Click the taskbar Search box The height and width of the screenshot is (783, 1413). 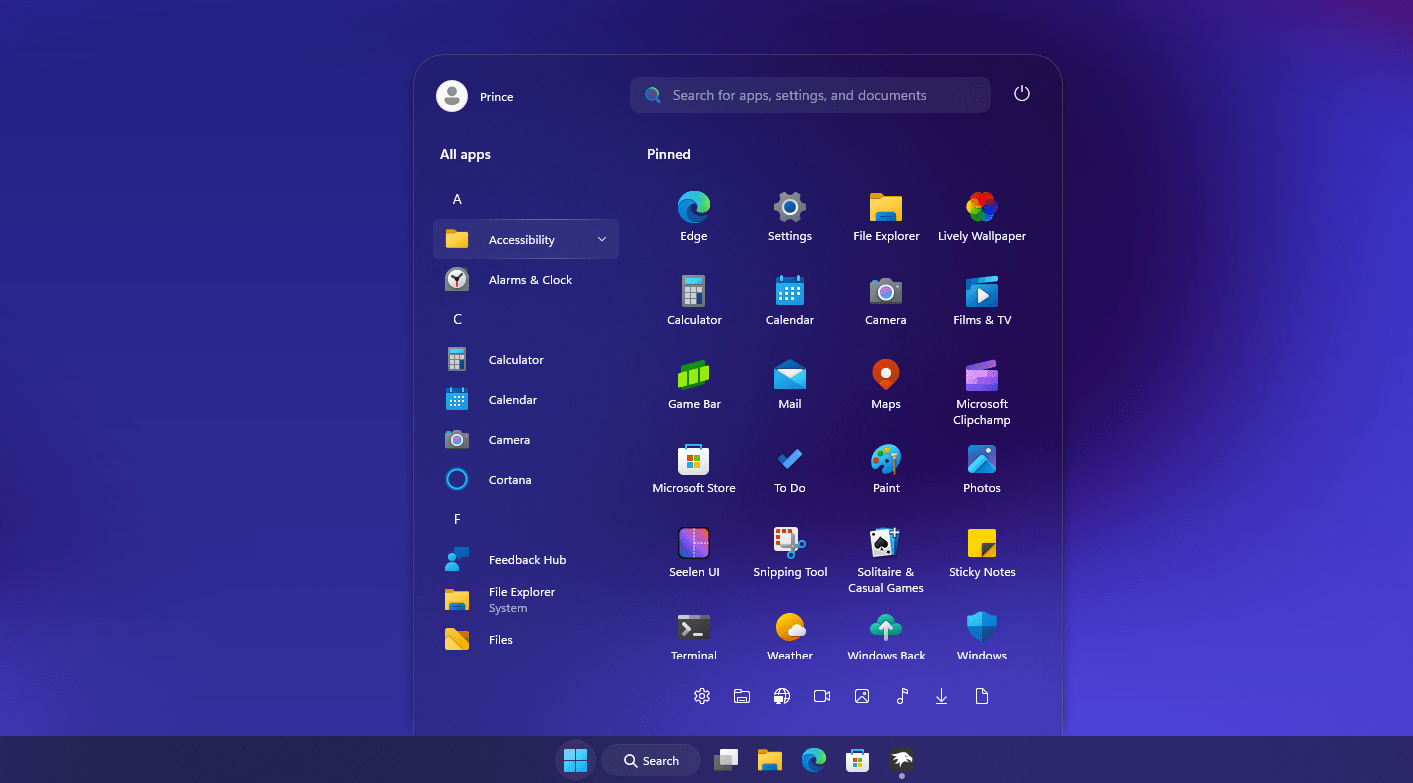(651, 761)
